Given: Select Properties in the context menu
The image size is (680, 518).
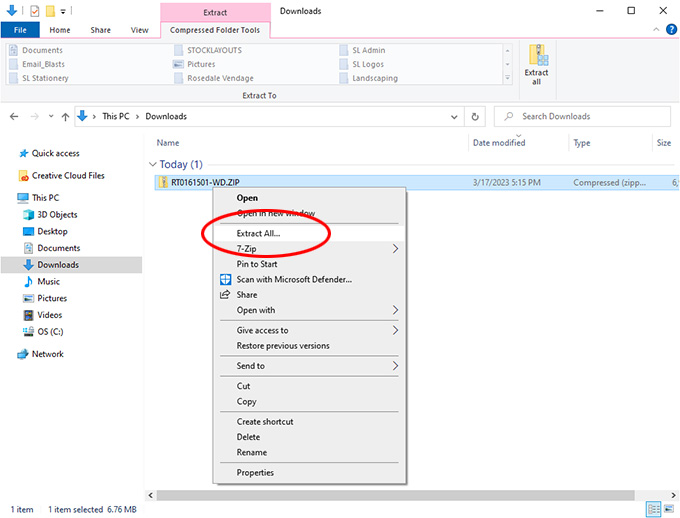Looking at the screenshot, I should pyautogui.click(x=255, y=473).
